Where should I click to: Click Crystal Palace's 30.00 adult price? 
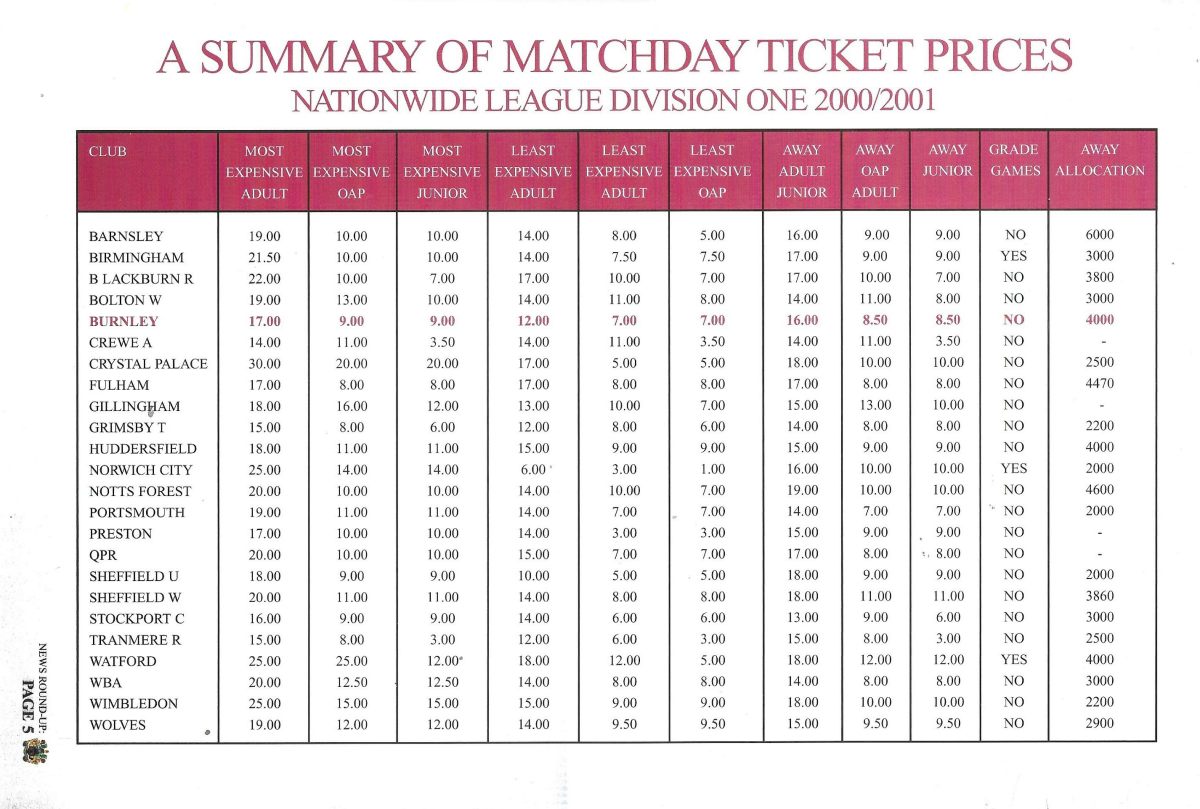pyautogui.click(x=264, y=364)
